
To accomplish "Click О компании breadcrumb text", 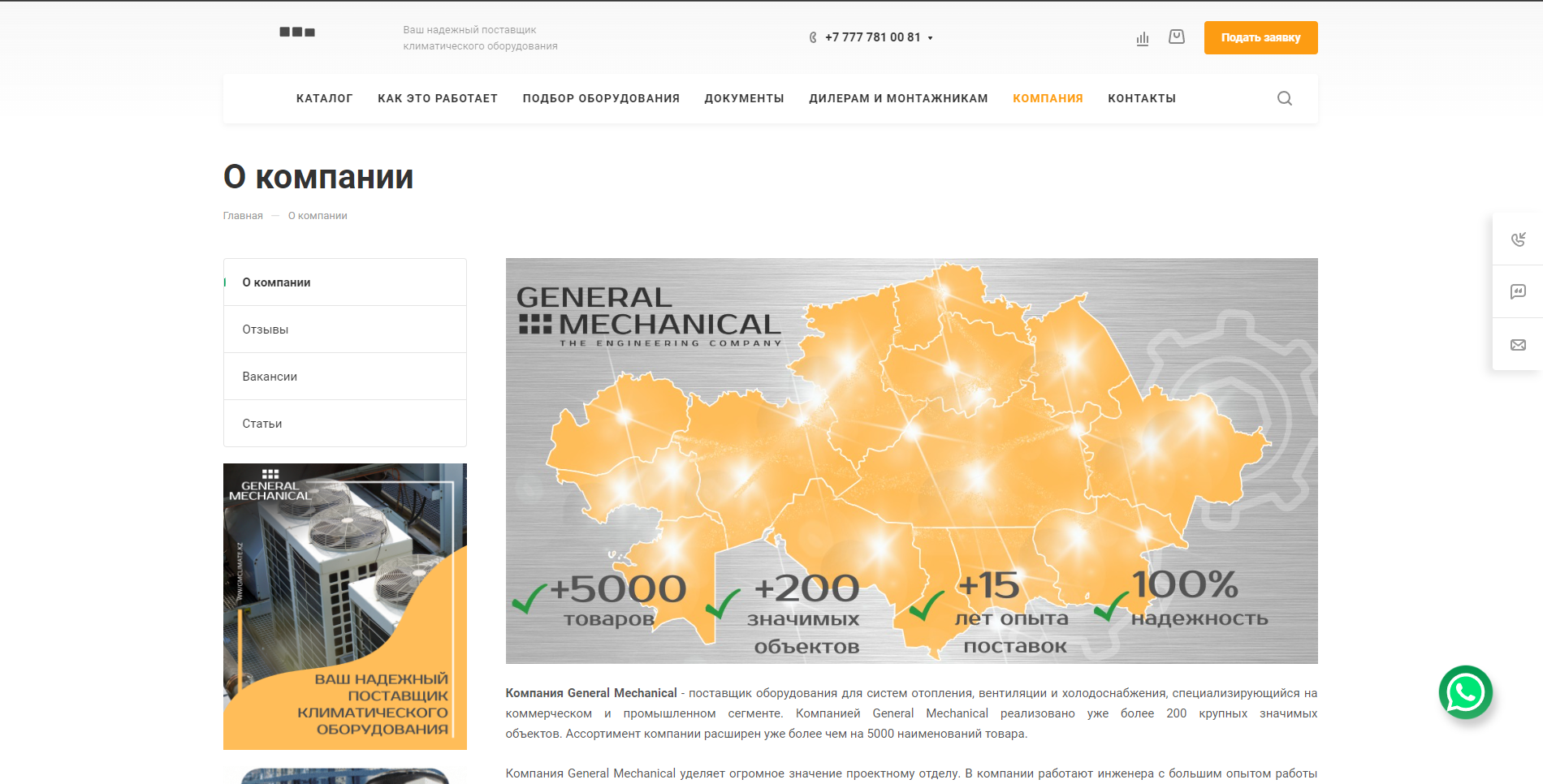I will (x=318, y=216).
